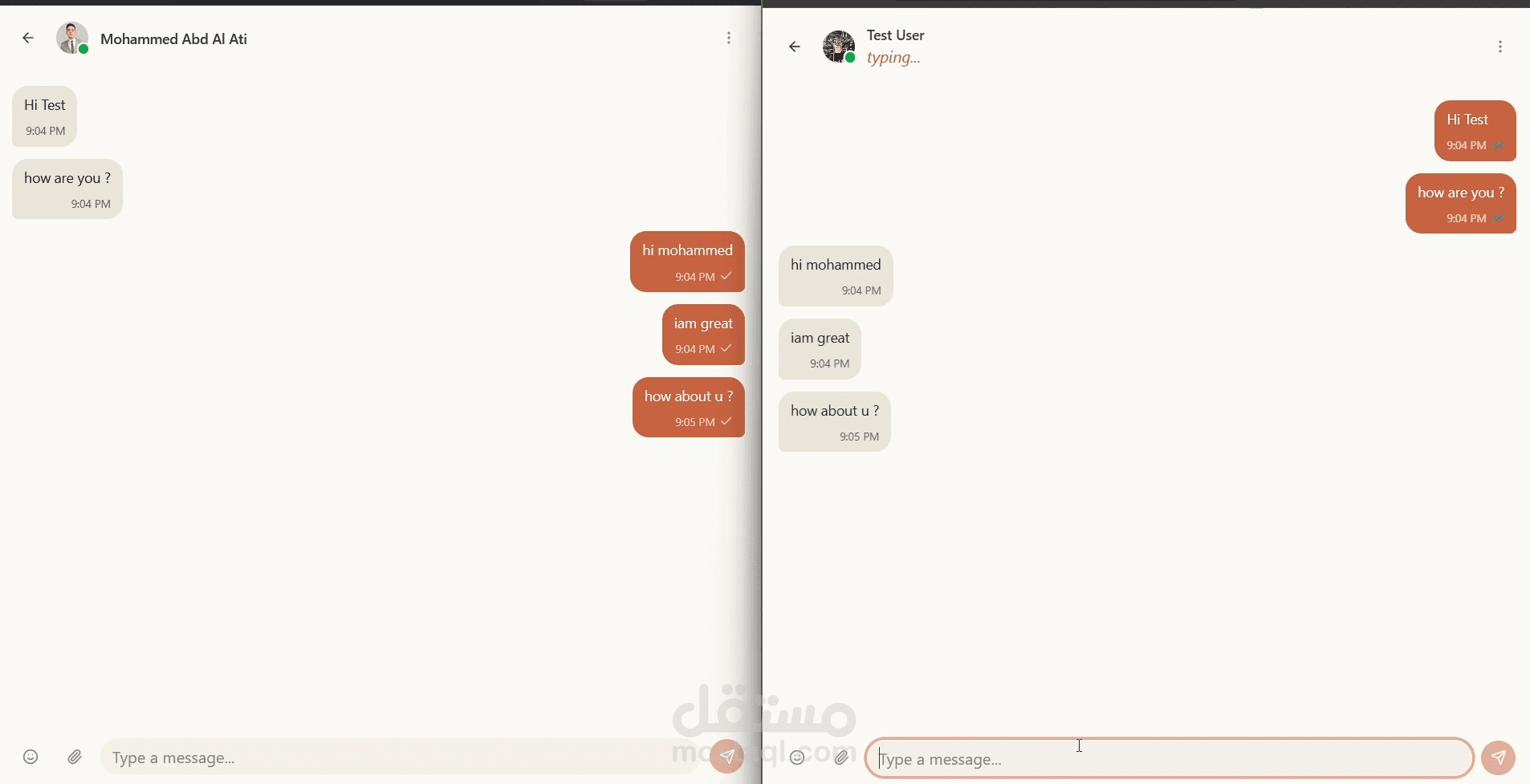Viewport: 1530px width, 784px height.
Task: Attach a file in Mohammed's chat
Action: coord(75,757)
